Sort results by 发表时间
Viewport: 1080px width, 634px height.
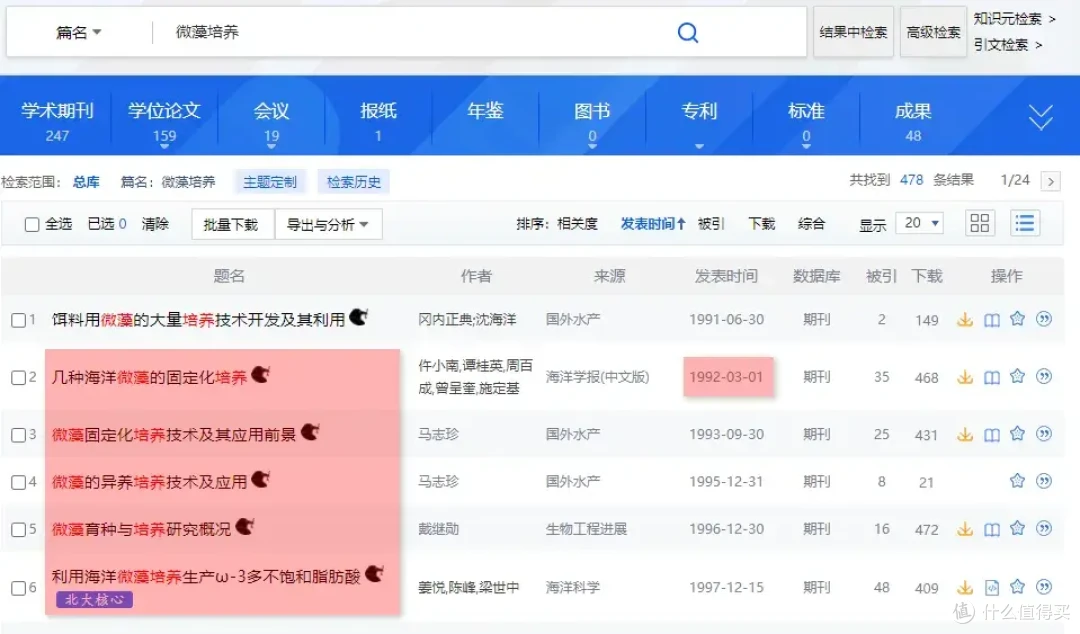652,224
